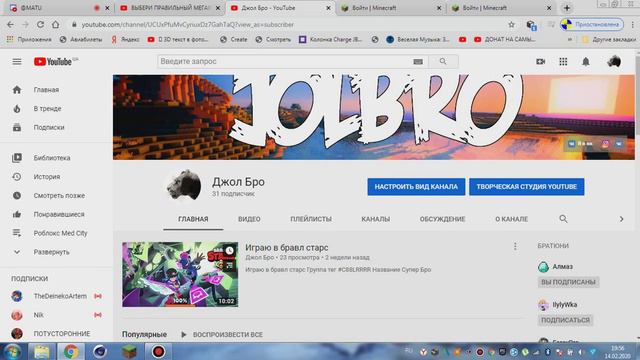This screenshot has height=360, width=640.
Task: Open the on-screen keyboard icon in search
Action: pyautogui.click(x=418, y=62)
